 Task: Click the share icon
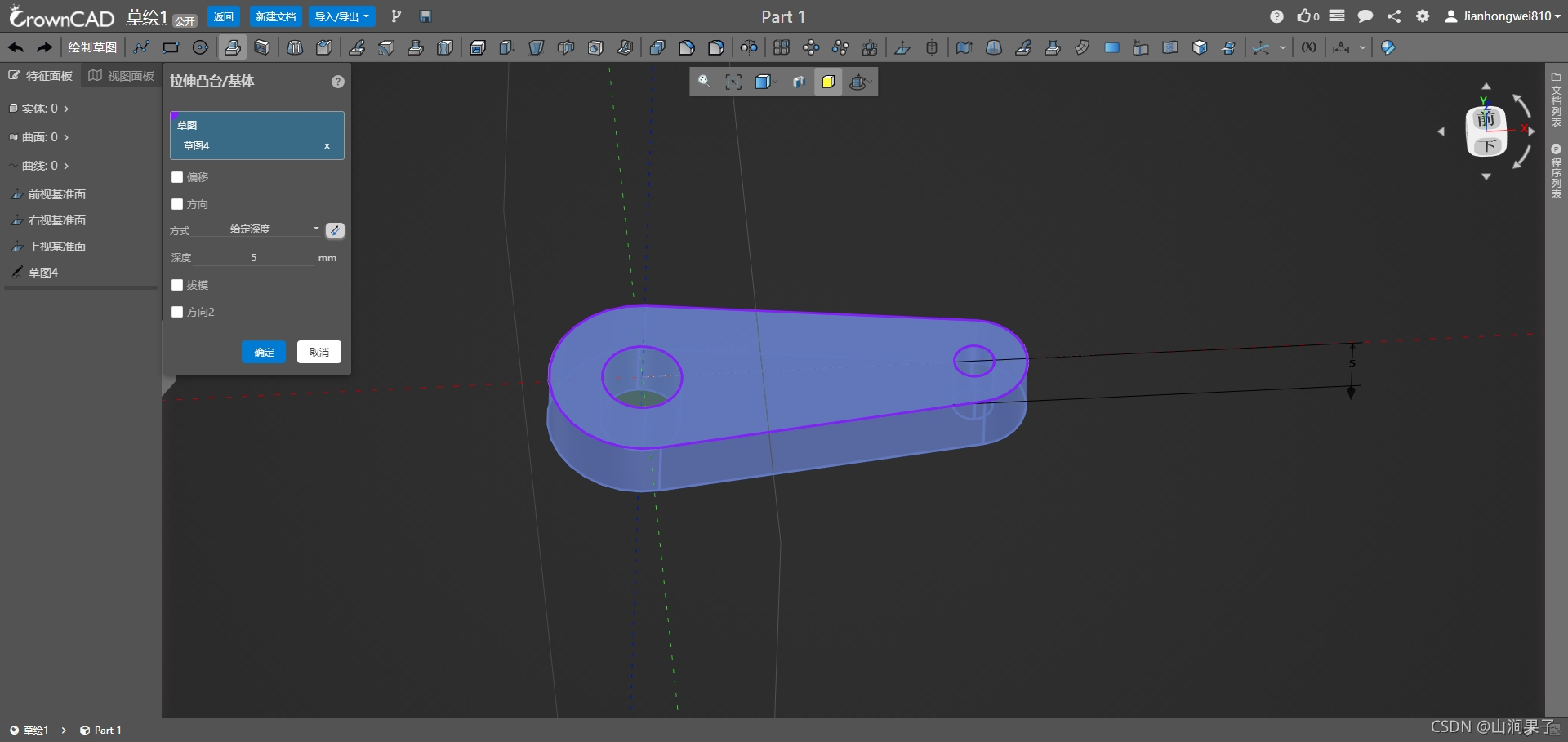click(1394, 16)
